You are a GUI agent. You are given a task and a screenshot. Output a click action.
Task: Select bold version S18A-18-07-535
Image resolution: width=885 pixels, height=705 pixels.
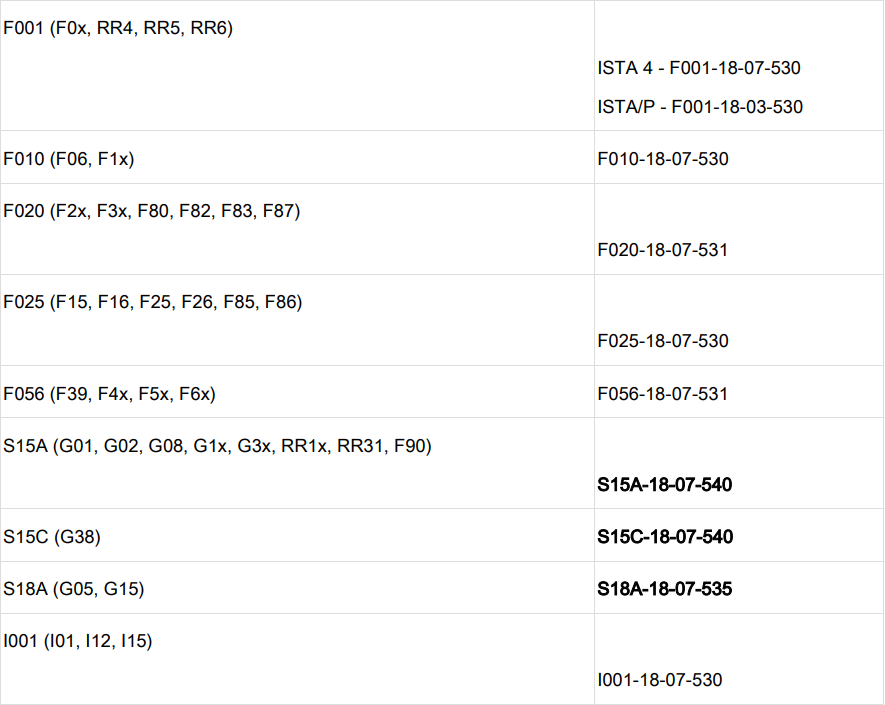pyautogui.click(x=665, y=590)
